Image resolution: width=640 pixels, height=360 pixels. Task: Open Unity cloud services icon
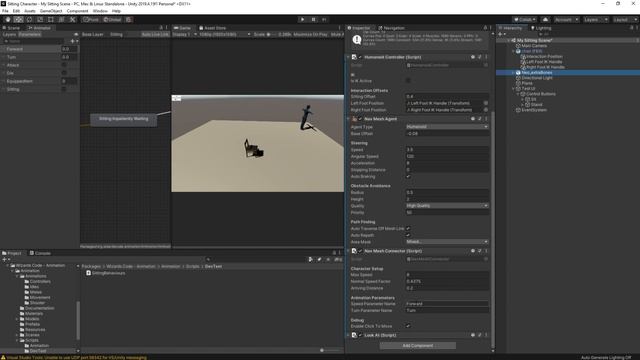545,20
